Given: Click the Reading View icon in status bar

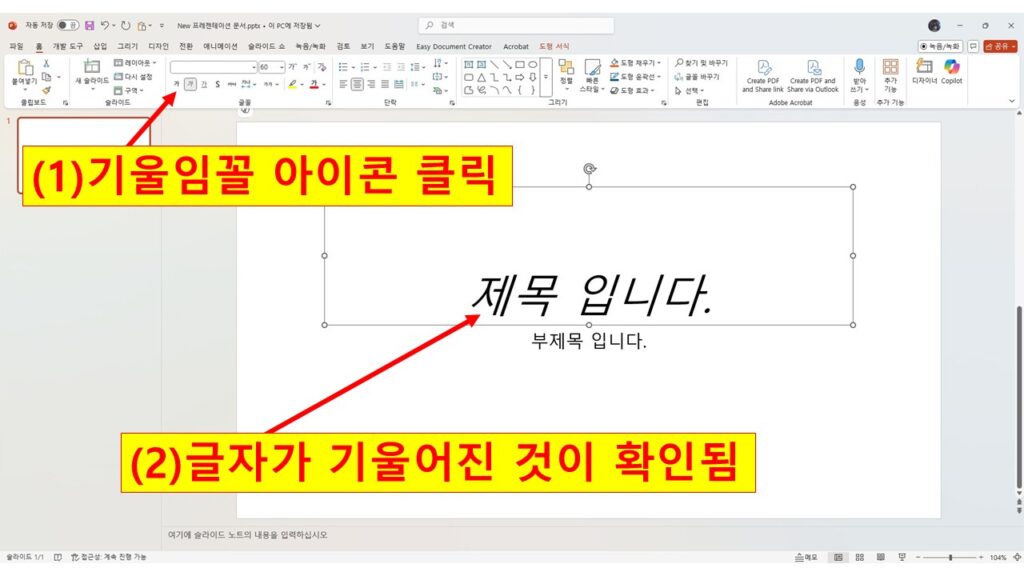Looking at the screenshot, I should point(880,557).
